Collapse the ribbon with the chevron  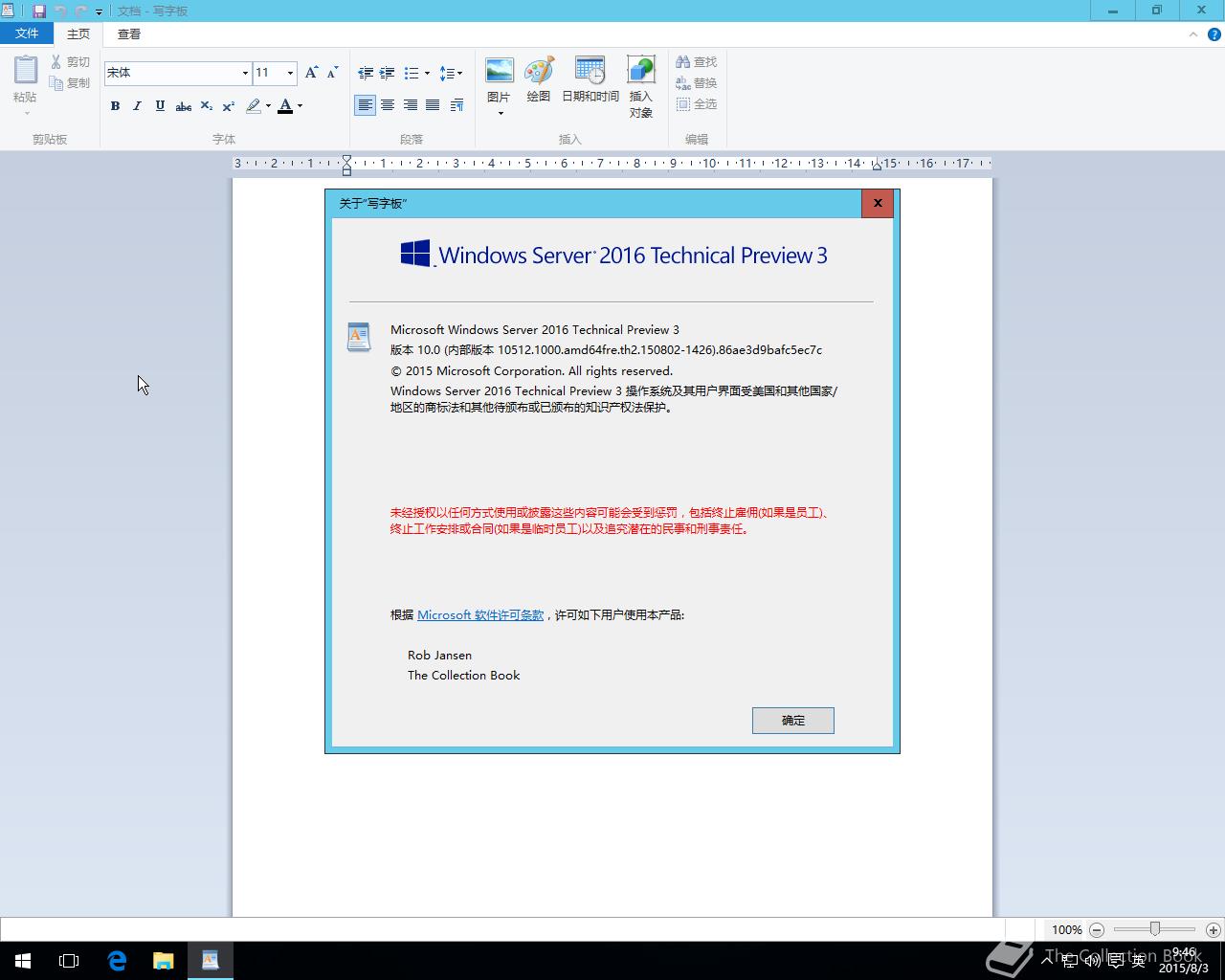[x=1192, y=34]
